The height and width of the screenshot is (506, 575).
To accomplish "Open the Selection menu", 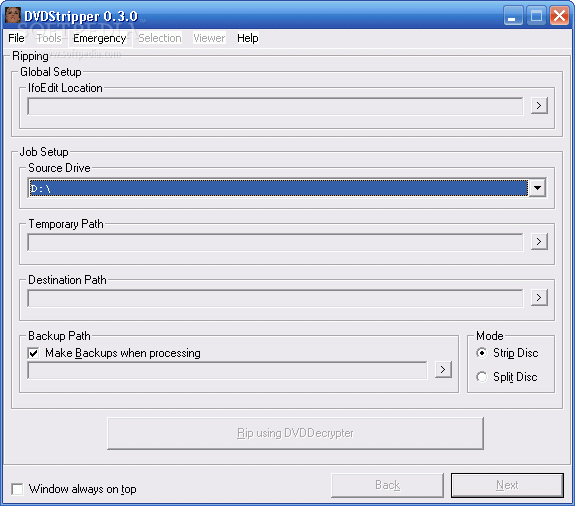I will [160, 38].
